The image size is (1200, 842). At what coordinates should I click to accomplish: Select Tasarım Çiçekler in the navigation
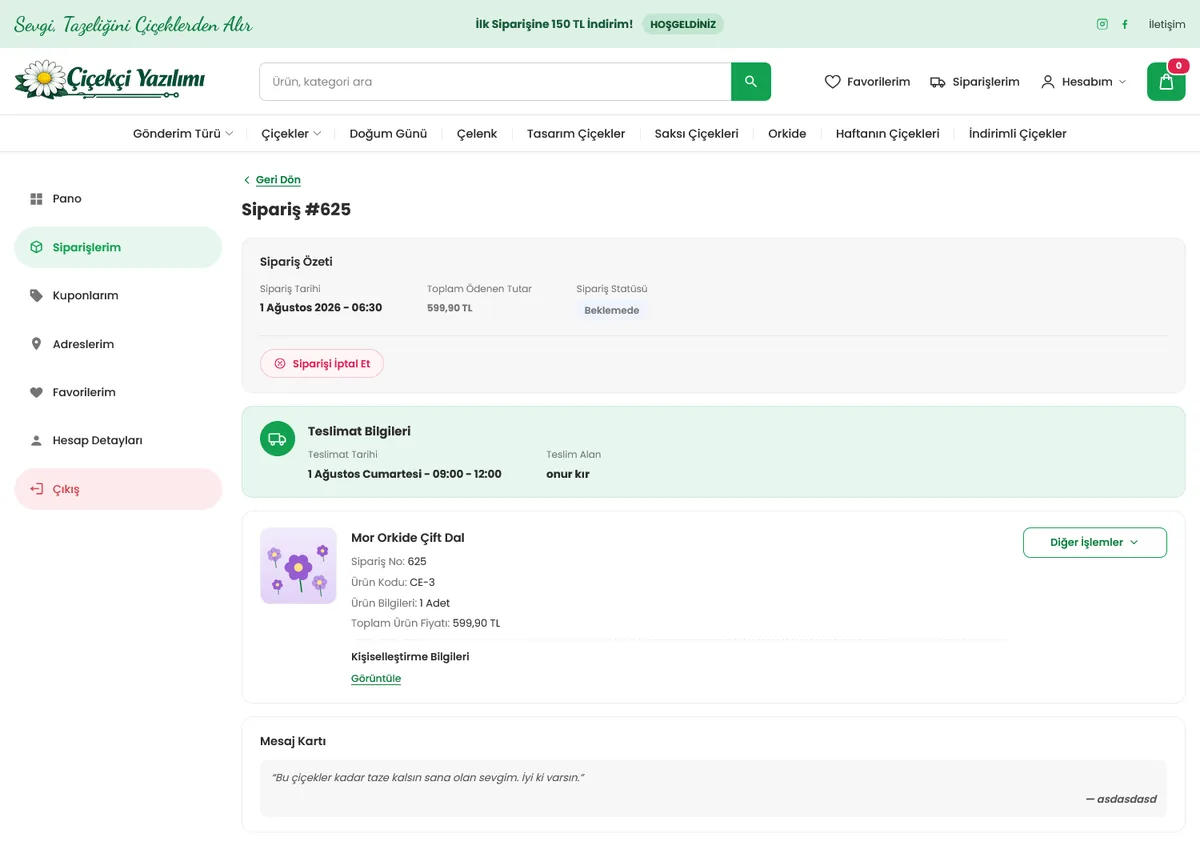tap(576, 133)
